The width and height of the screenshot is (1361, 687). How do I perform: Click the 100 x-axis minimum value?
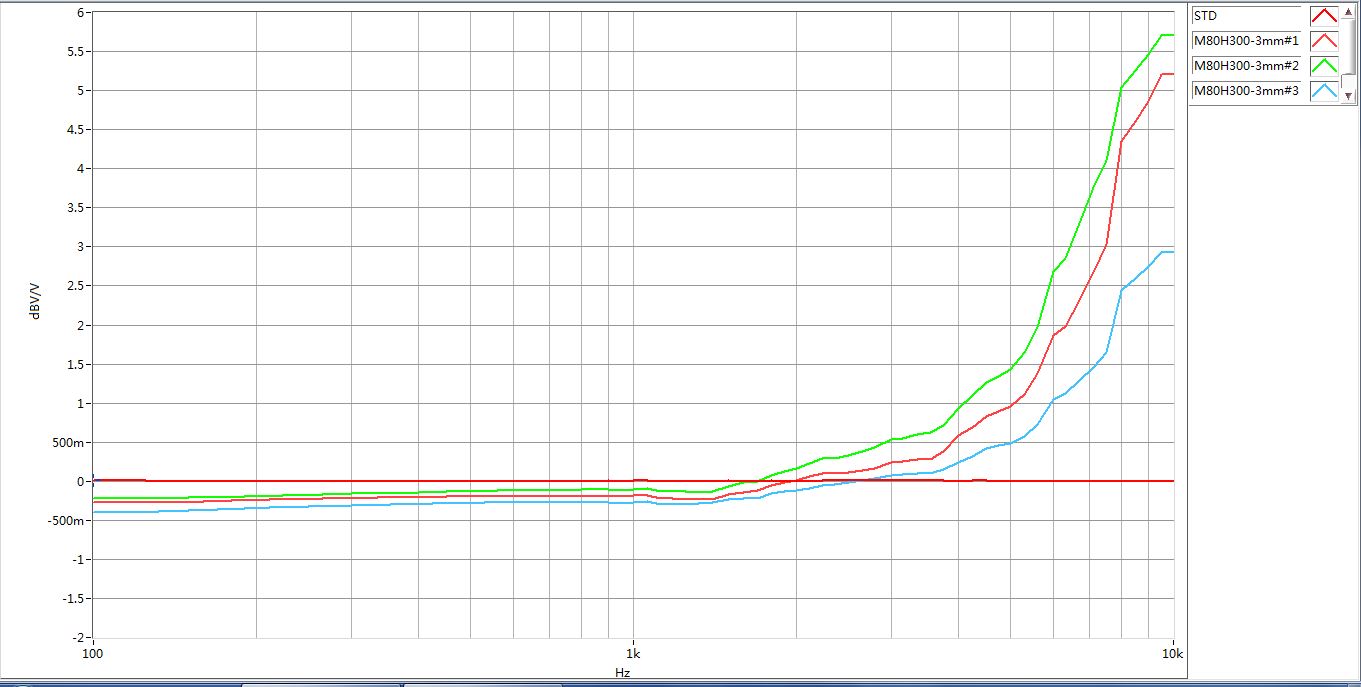pos(92,653)
